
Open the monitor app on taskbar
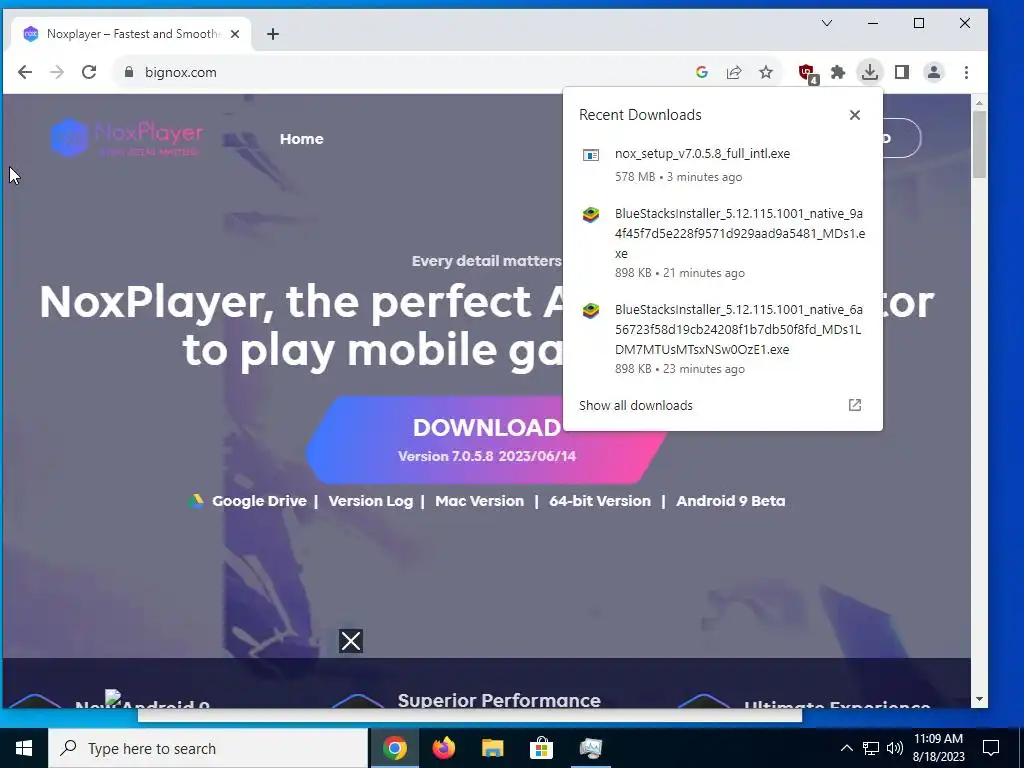click(590, 748)
